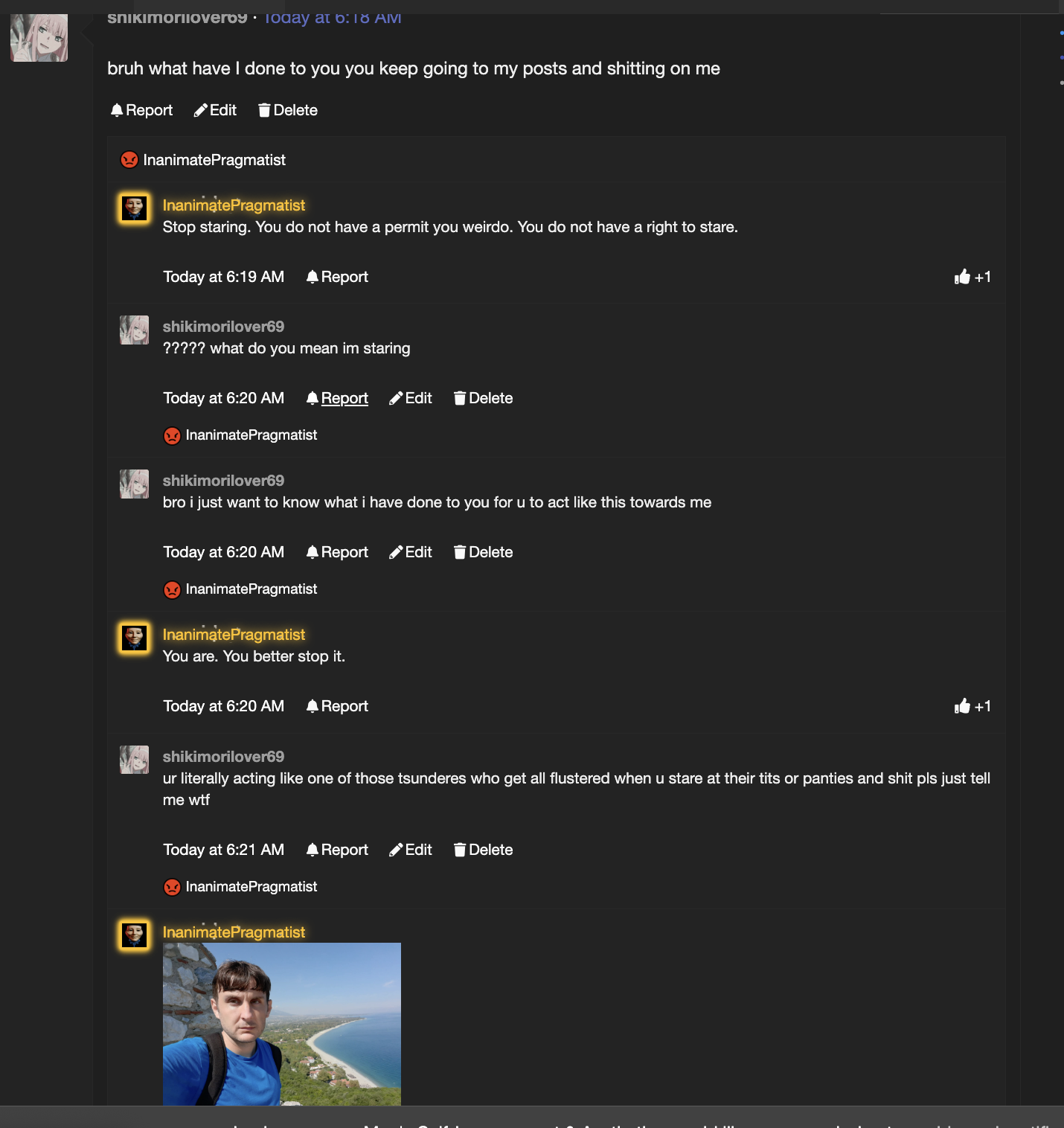1064x1128 pixels.
Task: Click the angry reaction emoji under the top post
Action: coord(129,160)
